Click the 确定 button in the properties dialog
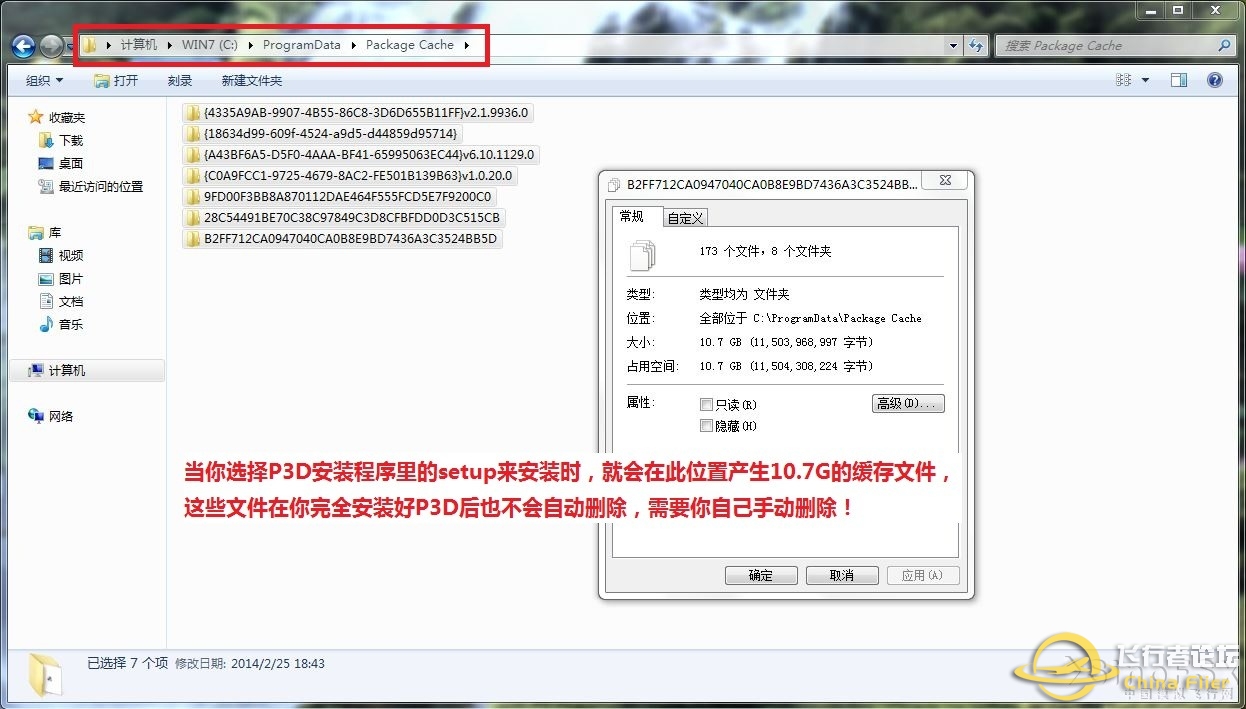The image size is (1246, 709). click(x=761, y=575)
